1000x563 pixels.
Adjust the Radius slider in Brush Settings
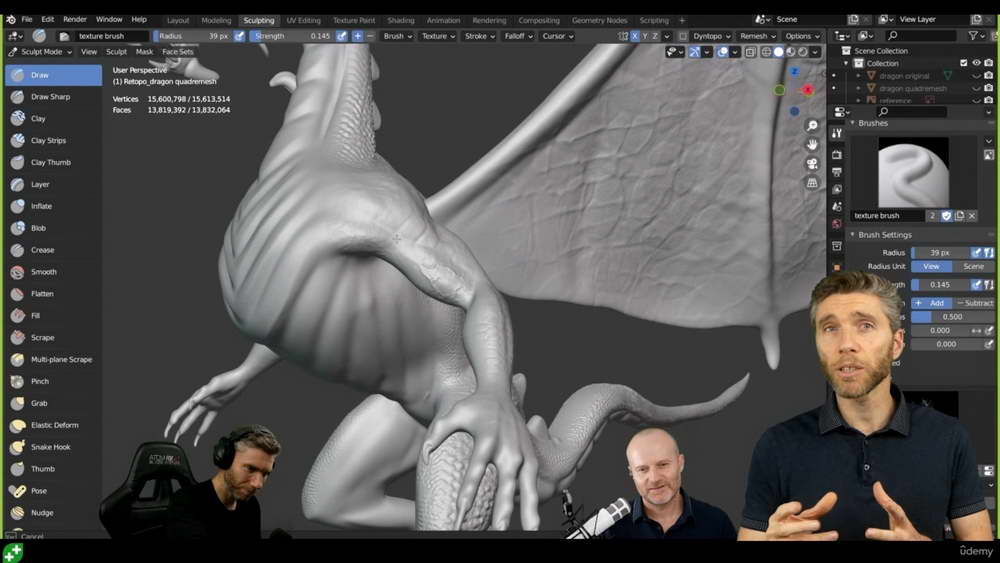click(940, 253)
